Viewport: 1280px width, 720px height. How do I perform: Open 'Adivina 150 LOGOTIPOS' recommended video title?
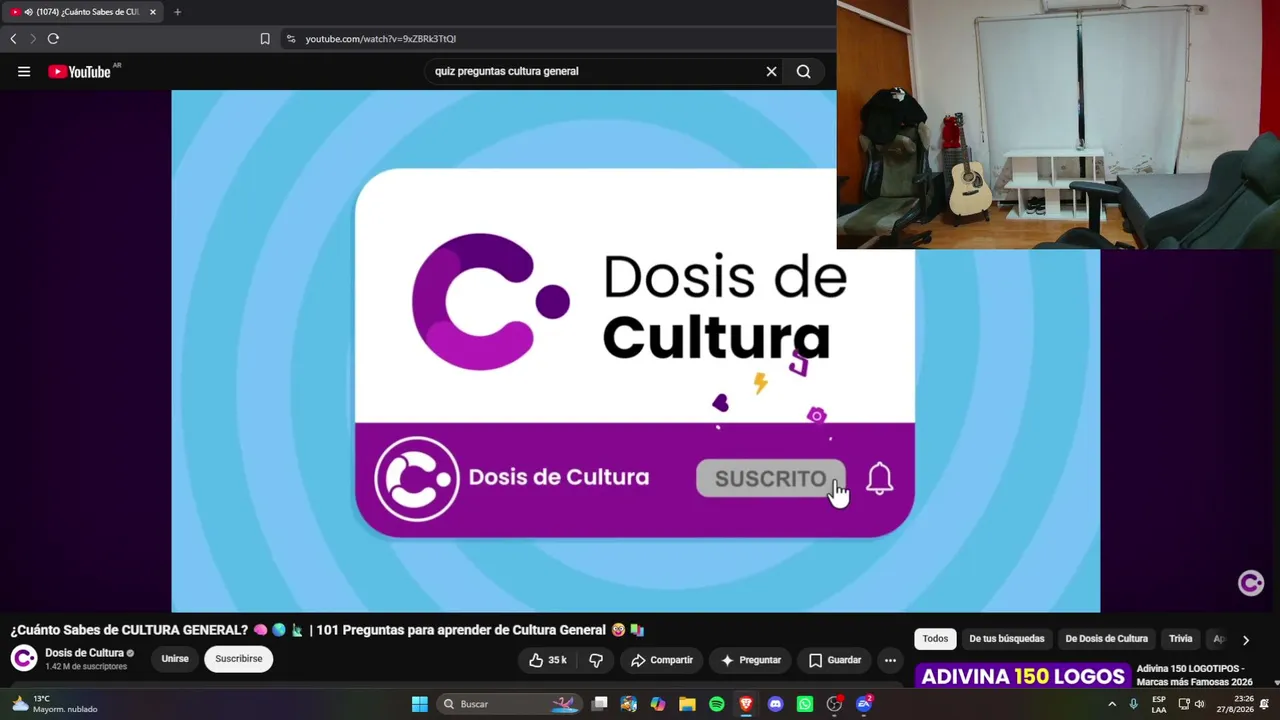point(1194,675)
